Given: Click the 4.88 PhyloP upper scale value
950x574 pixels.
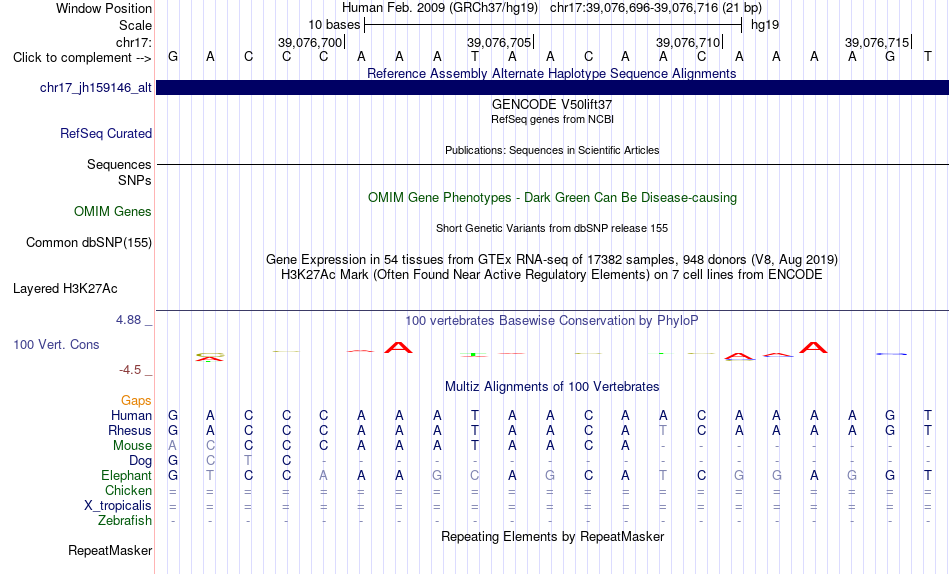Looking at the screenshot, I should click(128, 320).
